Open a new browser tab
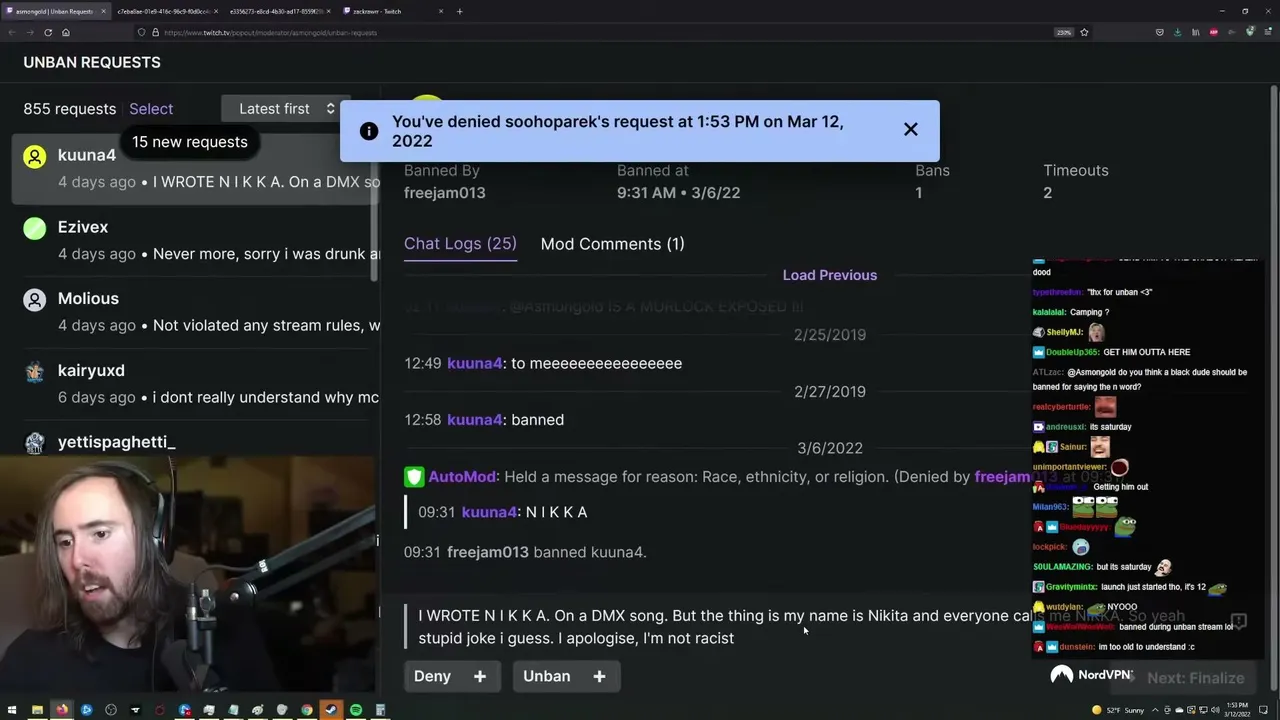Image resolution: width=1280 pixels, height=720 pixels. (459, 11)
